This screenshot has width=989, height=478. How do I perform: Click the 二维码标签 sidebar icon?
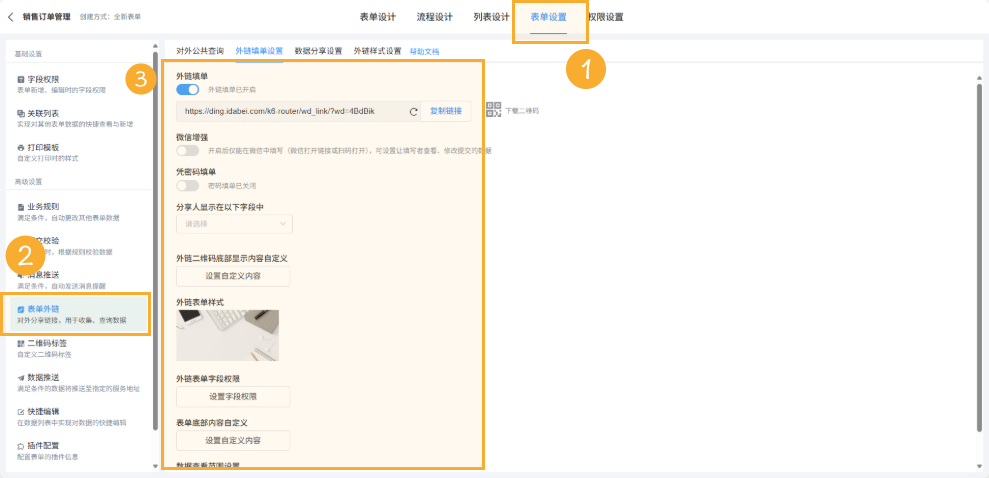(21, 344)
